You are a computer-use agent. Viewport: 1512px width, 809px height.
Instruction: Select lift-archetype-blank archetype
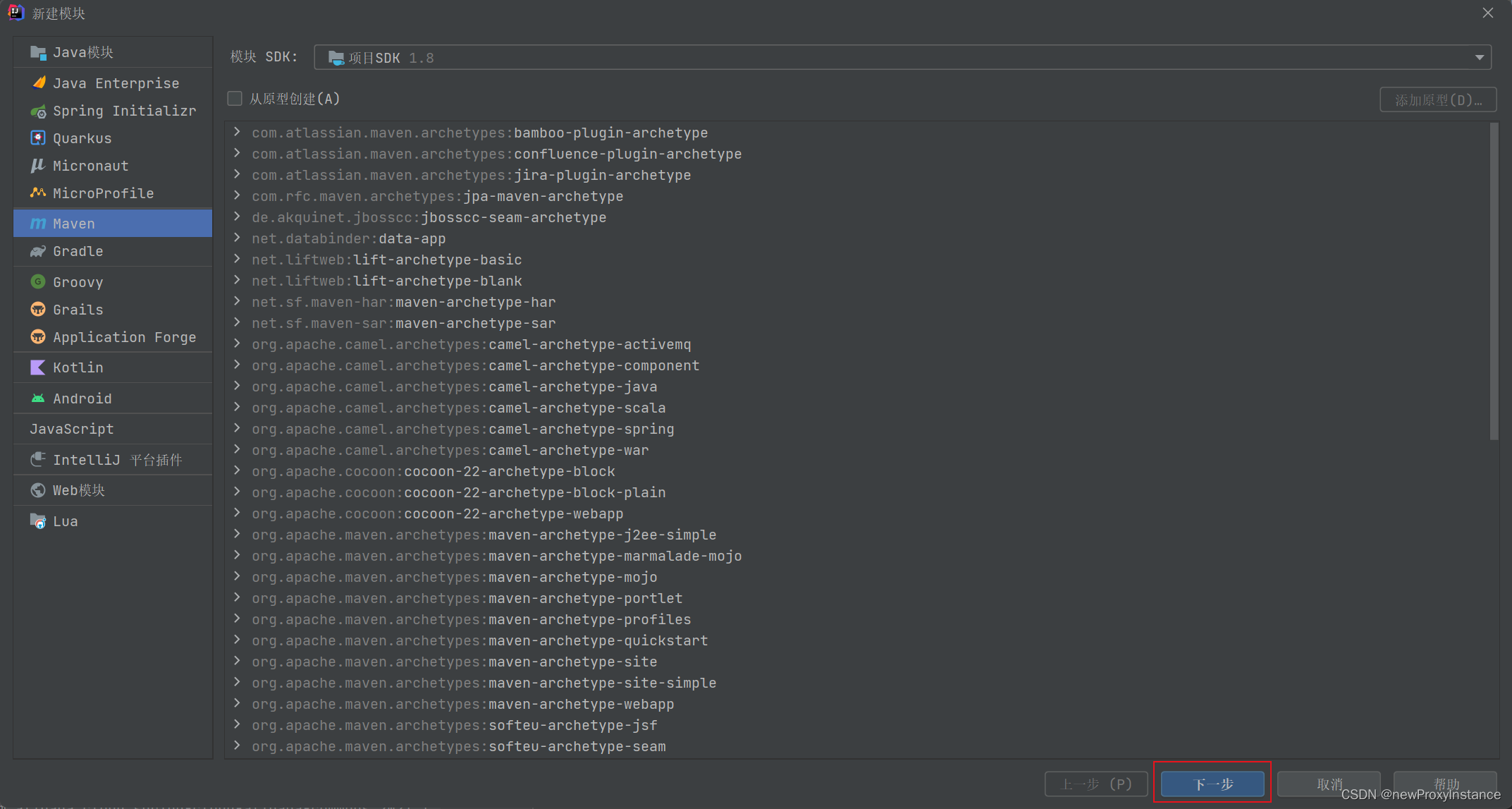click(387, 281)
